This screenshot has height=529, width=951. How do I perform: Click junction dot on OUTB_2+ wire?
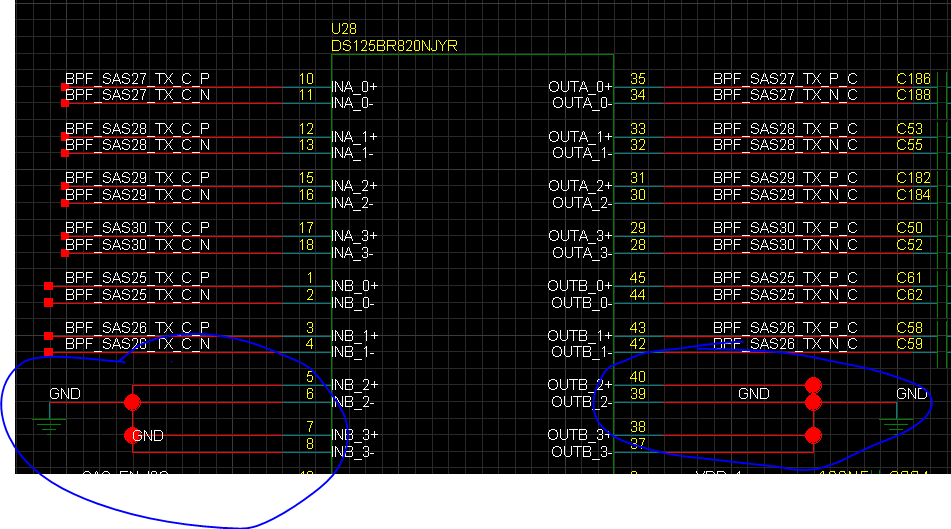click(813, 385)
